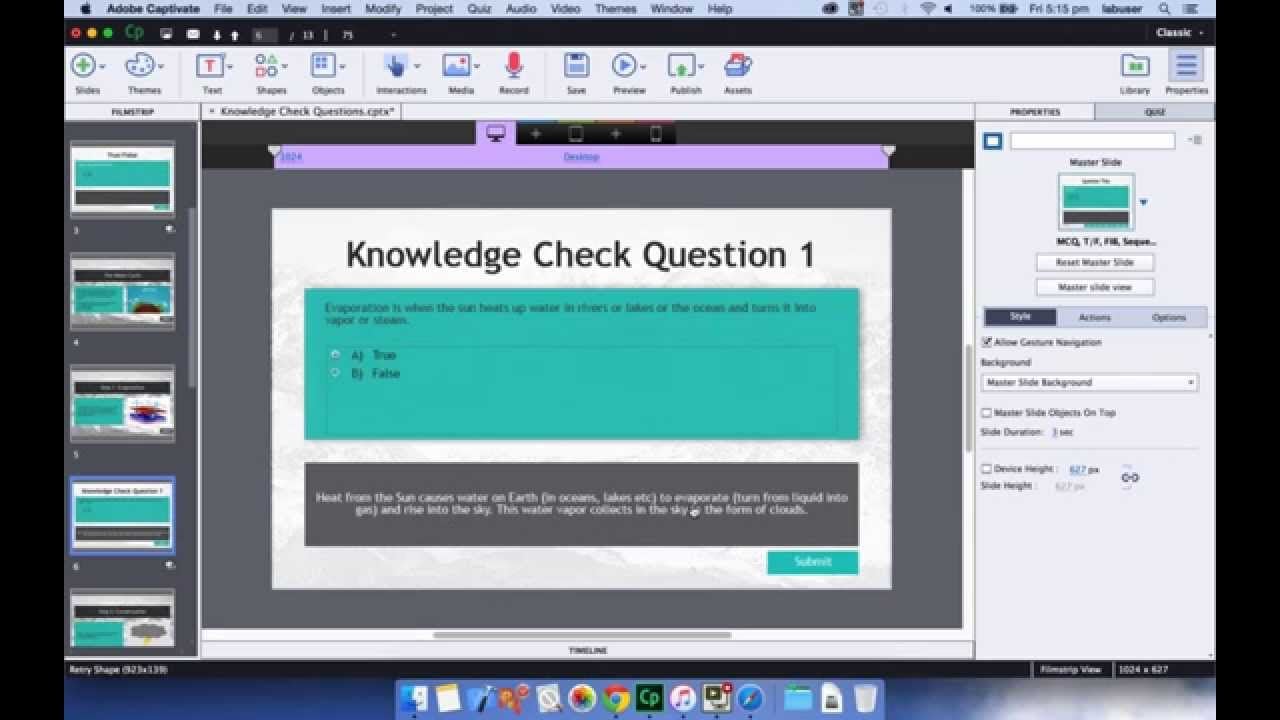
Task: Open Photos app from the Dock
Action: pos(582,698)
